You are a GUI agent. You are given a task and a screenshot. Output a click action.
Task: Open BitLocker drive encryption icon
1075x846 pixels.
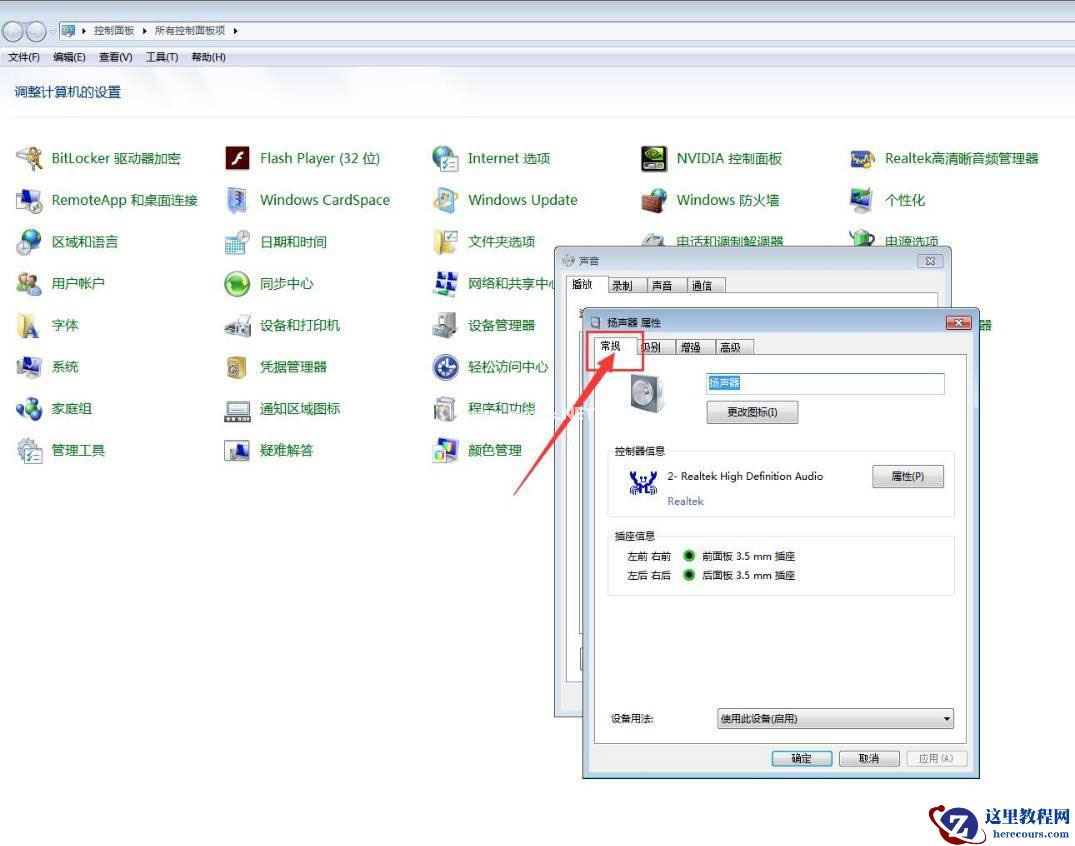29,158
